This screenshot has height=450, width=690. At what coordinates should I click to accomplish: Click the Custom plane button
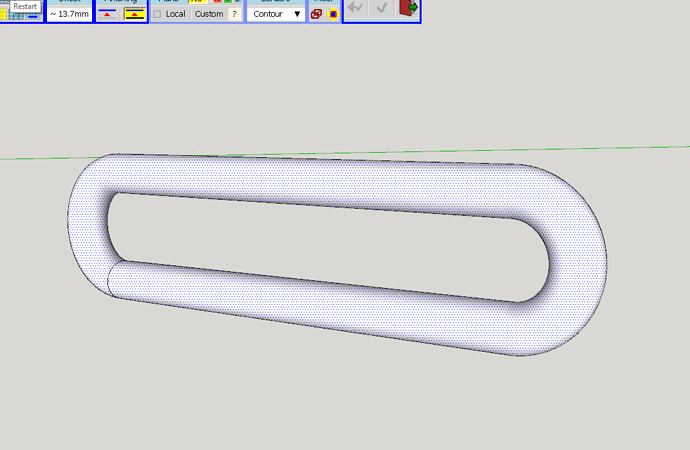pyautogui.click(x=209, y=14)
